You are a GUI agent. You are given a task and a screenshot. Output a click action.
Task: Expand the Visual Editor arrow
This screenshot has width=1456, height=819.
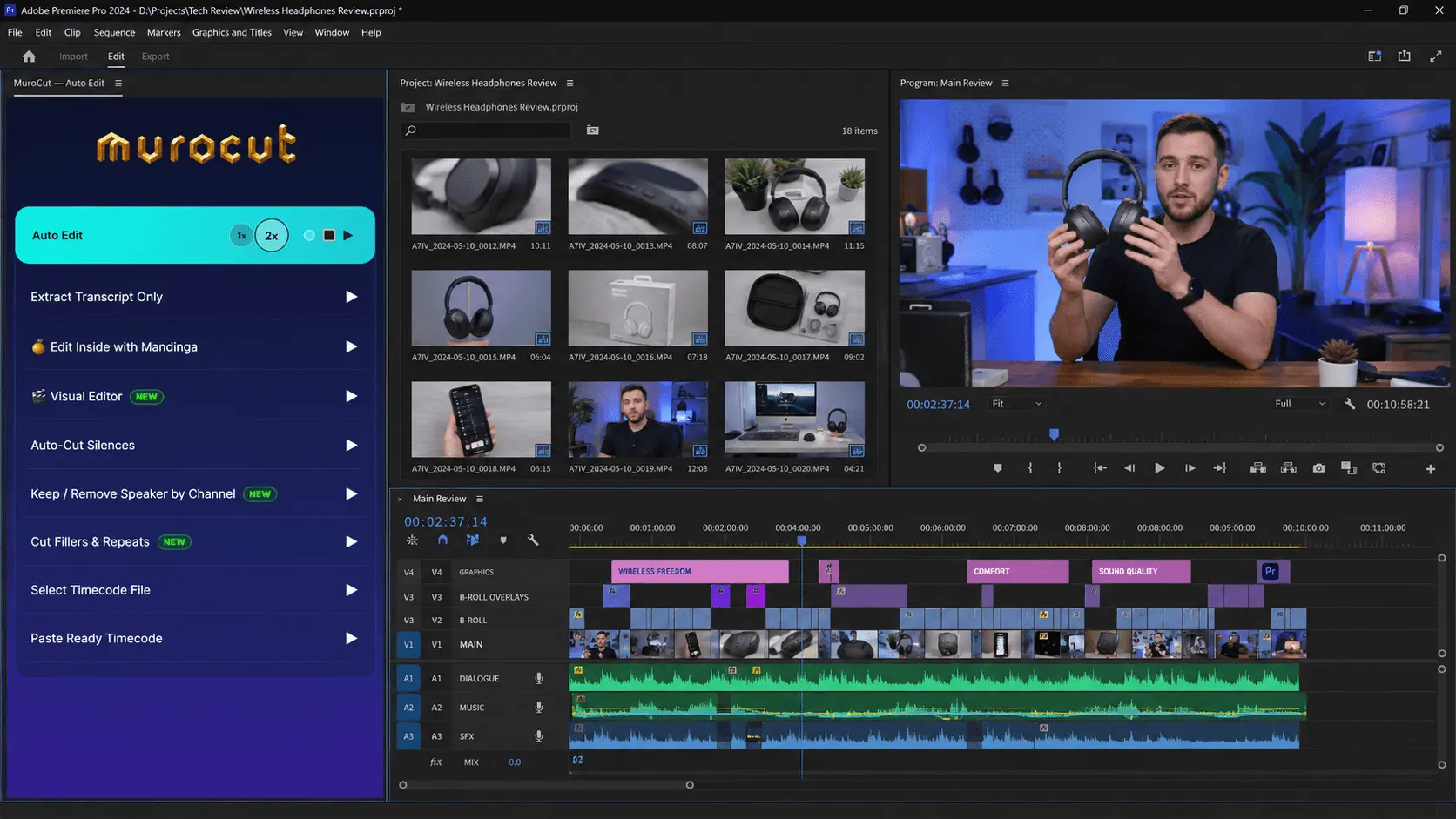(351, 396)
